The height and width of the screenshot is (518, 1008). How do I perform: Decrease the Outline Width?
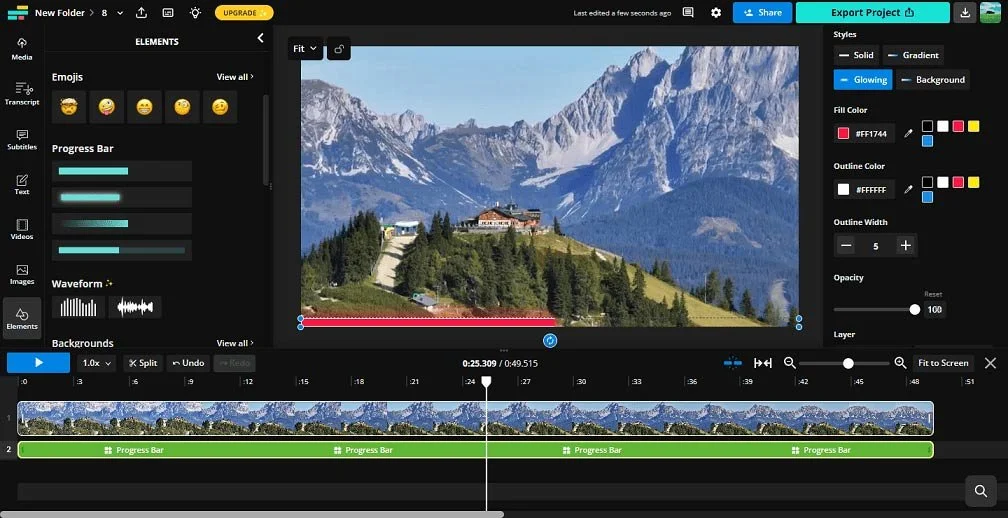pos(846,246)
